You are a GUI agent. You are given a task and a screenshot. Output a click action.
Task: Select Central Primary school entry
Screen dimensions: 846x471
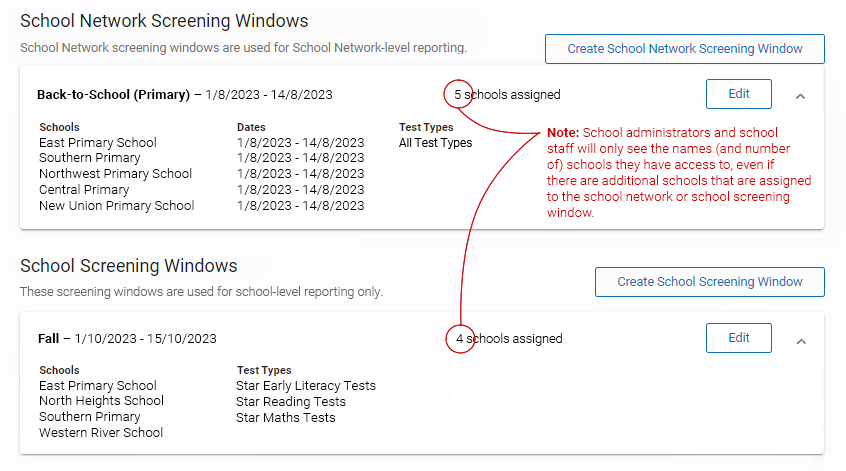point(84,190)
